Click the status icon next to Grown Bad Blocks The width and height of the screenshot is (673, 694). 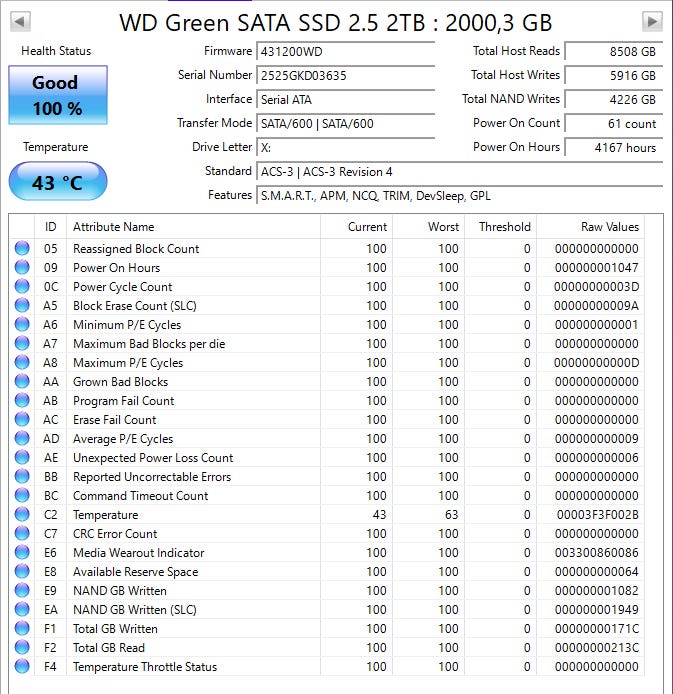point(22,382)
